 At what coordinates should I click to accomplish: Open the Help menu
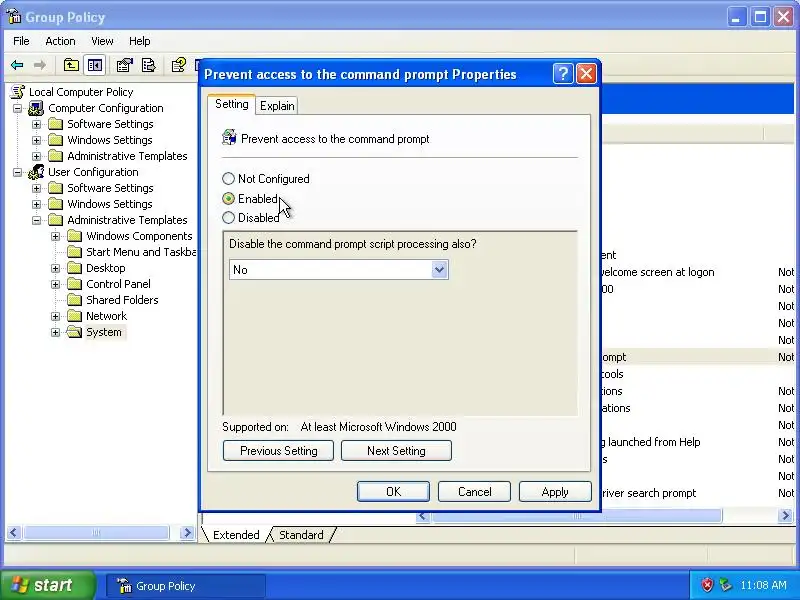139,41
